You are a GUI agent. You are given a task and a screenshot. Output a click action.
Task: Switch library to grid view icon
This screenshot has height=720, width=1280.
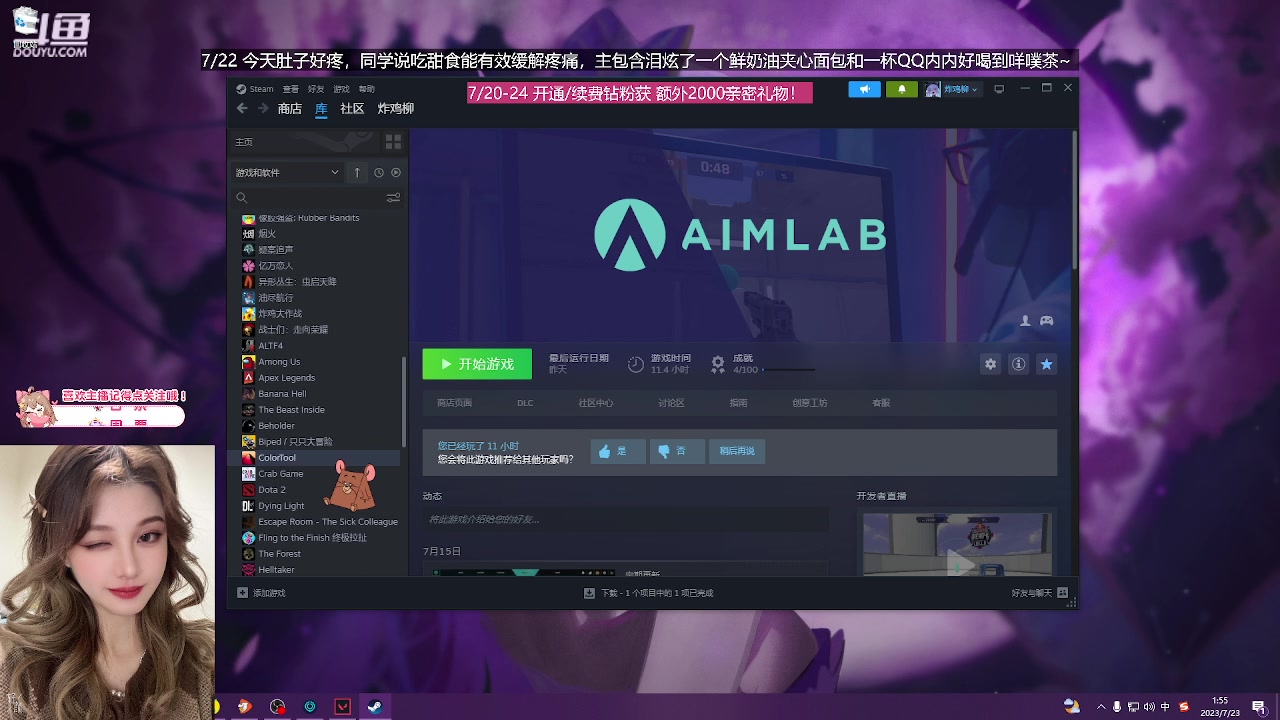393,142
